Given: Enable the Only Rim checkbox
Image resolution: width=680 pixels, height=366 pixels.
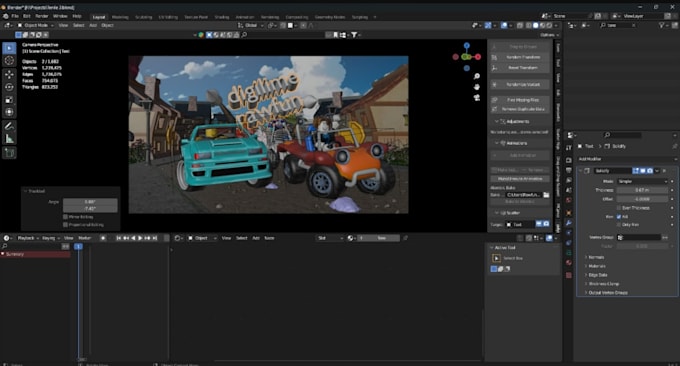Looking at the screenshot, I should (619, 225).
